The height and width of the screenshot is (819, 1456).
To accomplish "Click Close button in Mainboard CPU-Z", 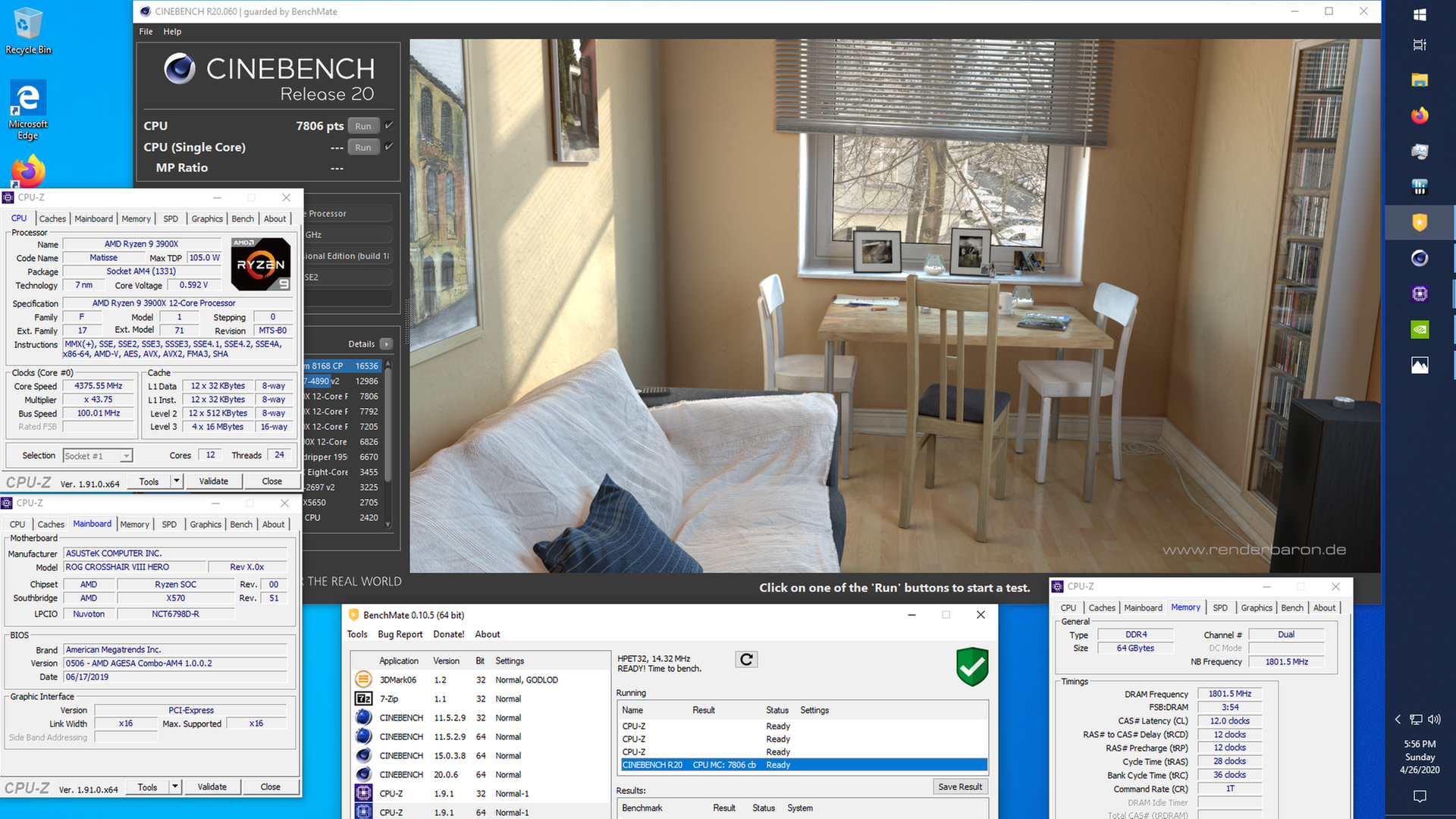I will click(x=270, y=786).
